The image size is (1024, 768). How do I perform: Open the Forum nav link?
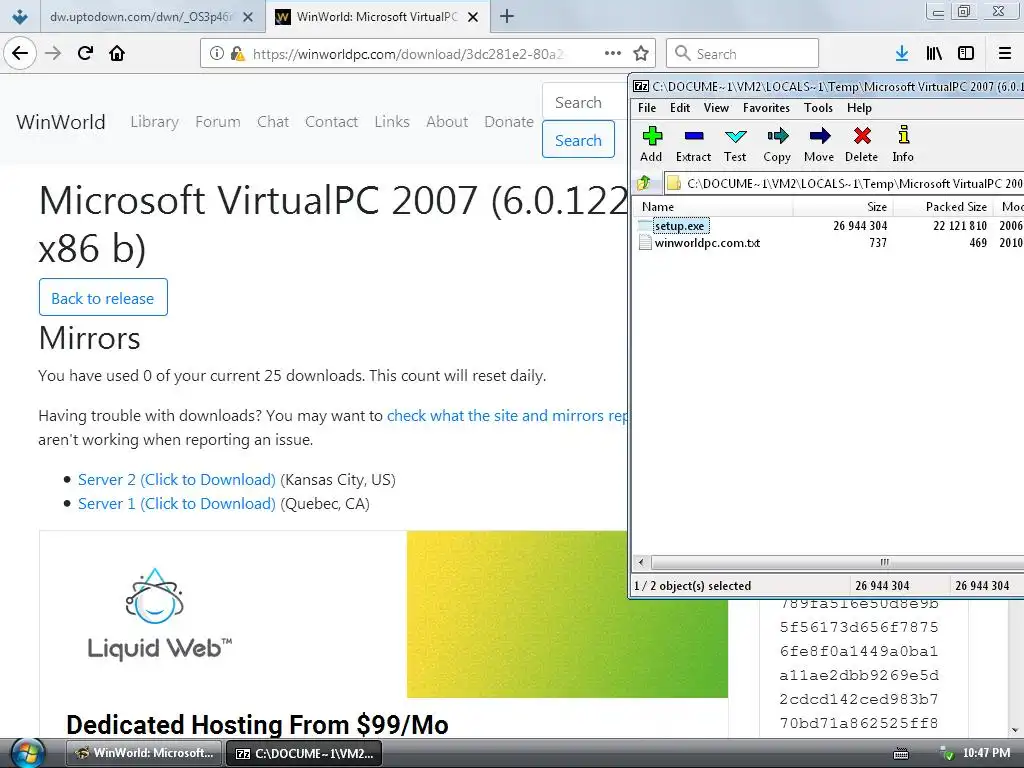(217, 121)
